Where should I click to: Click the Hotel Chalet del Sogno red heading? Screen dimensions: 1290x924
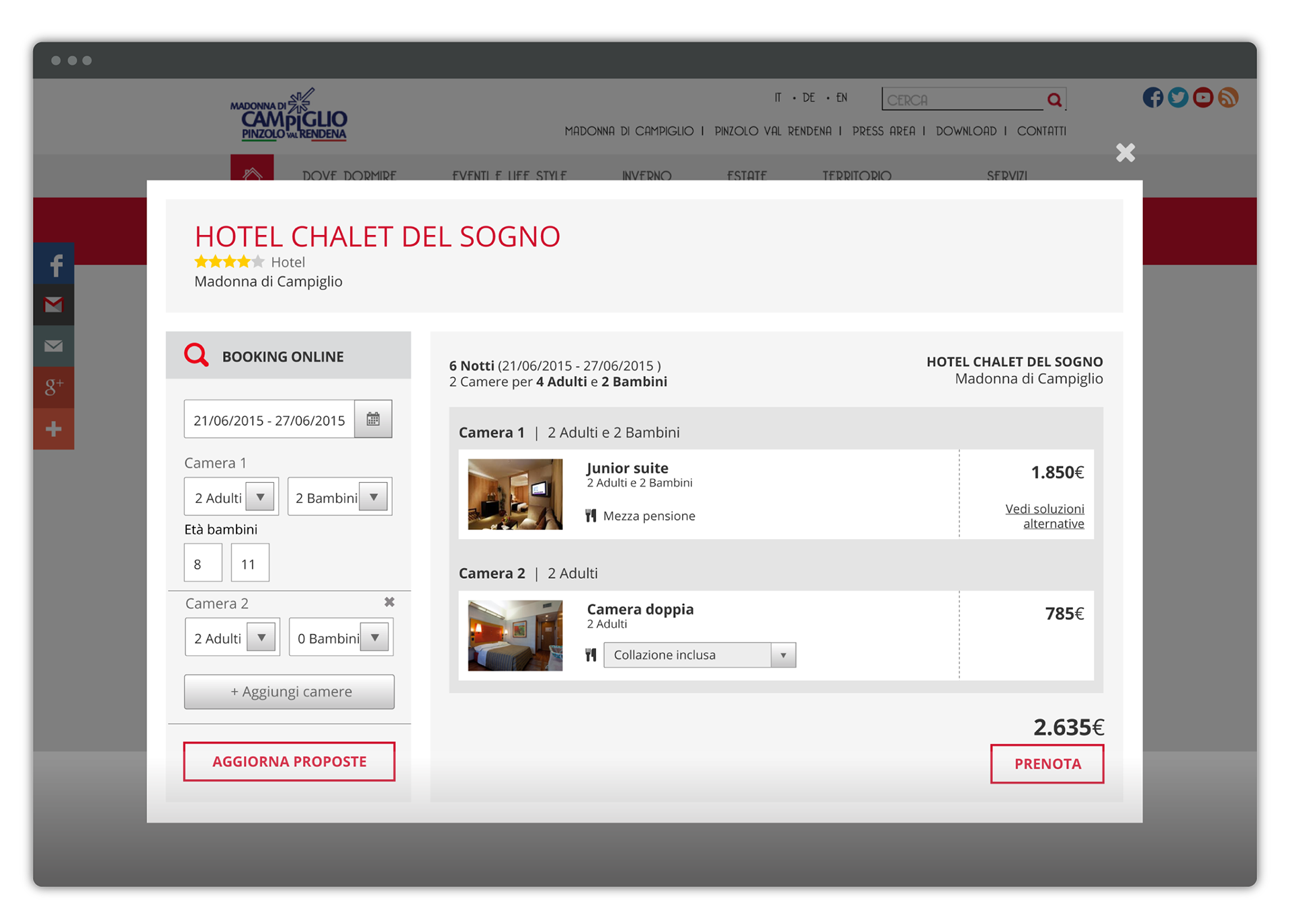[378, 236]
